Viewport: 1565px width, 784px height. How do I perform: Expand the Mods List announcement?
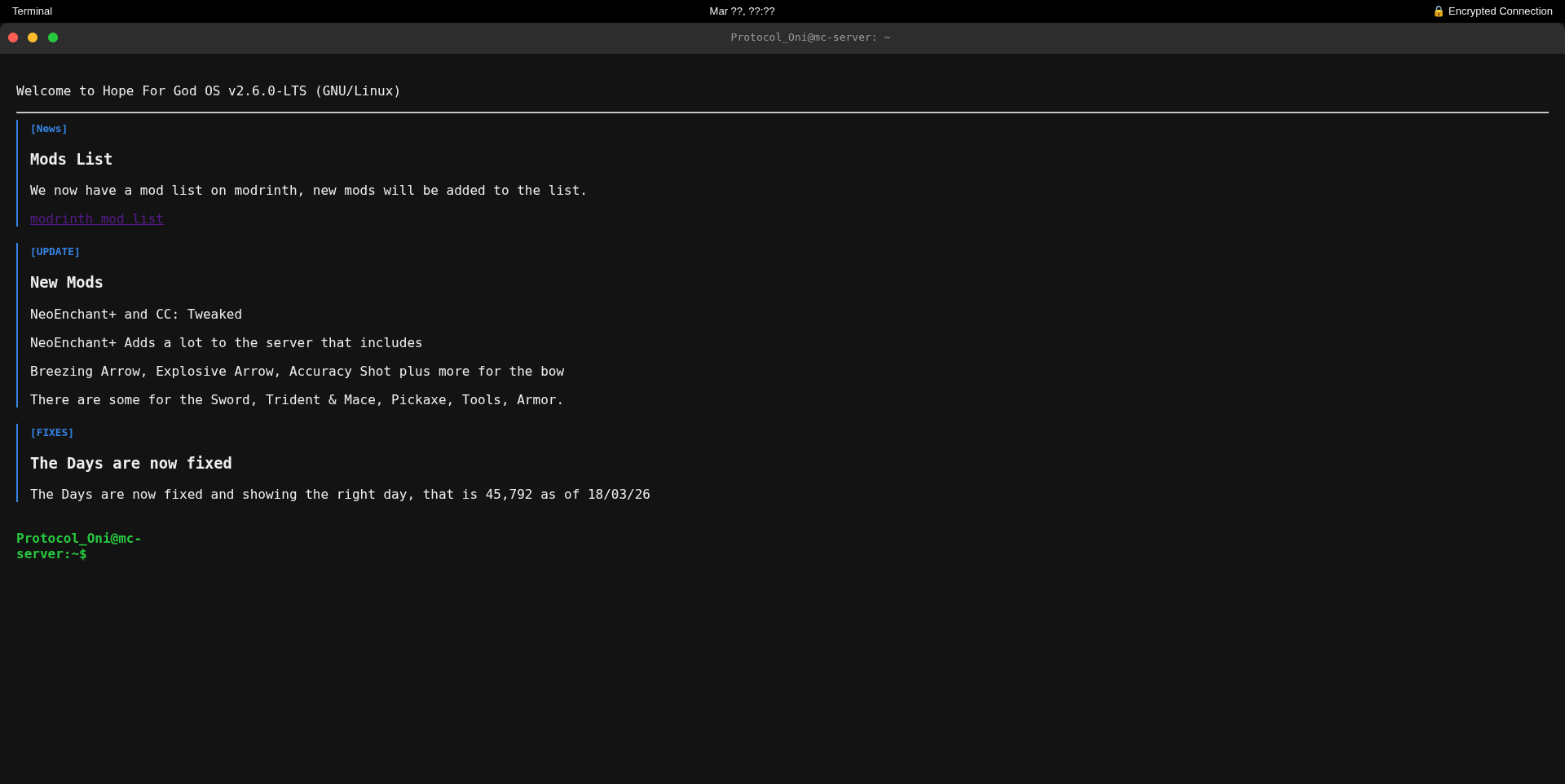70,159
